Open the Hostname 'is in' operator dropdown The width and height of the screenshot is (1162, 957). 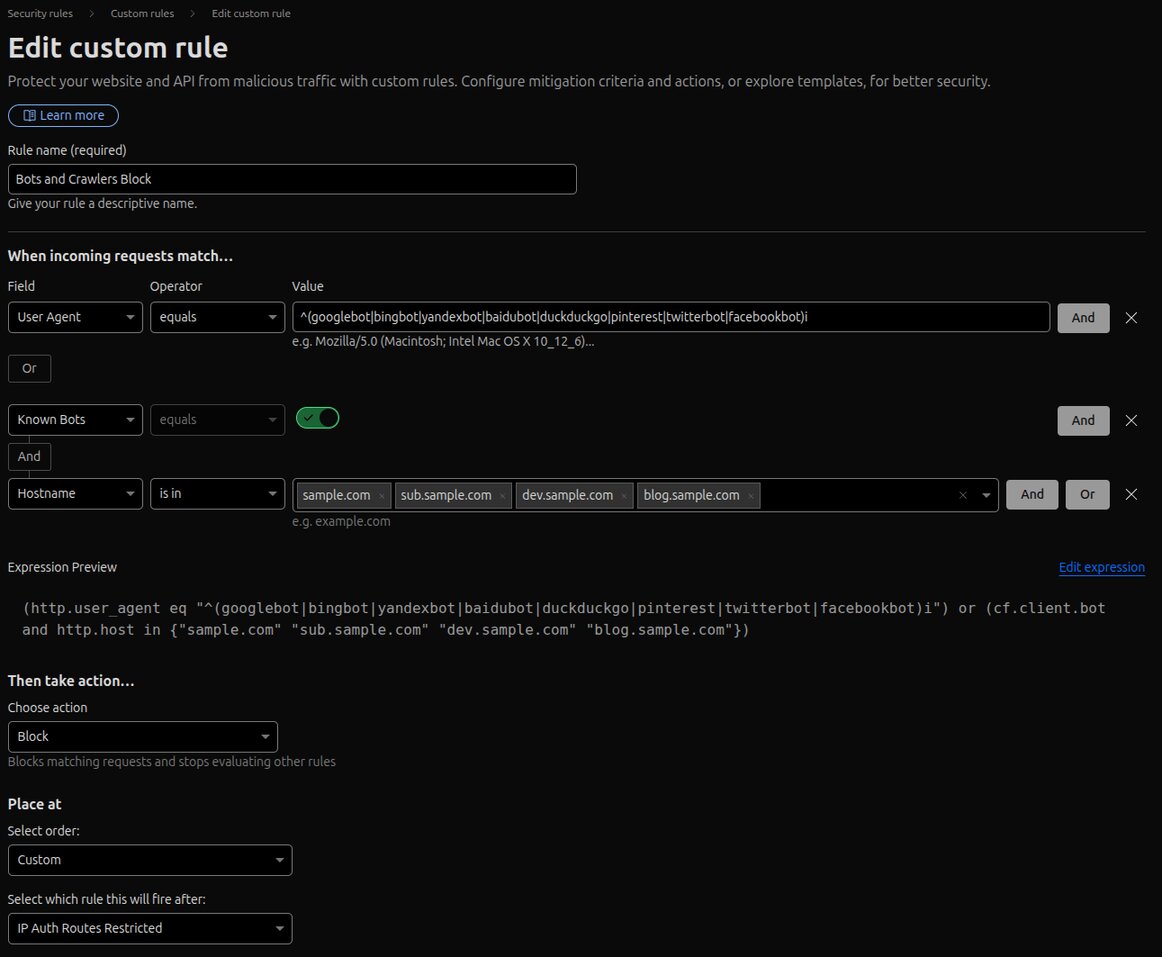click(217, 494)
